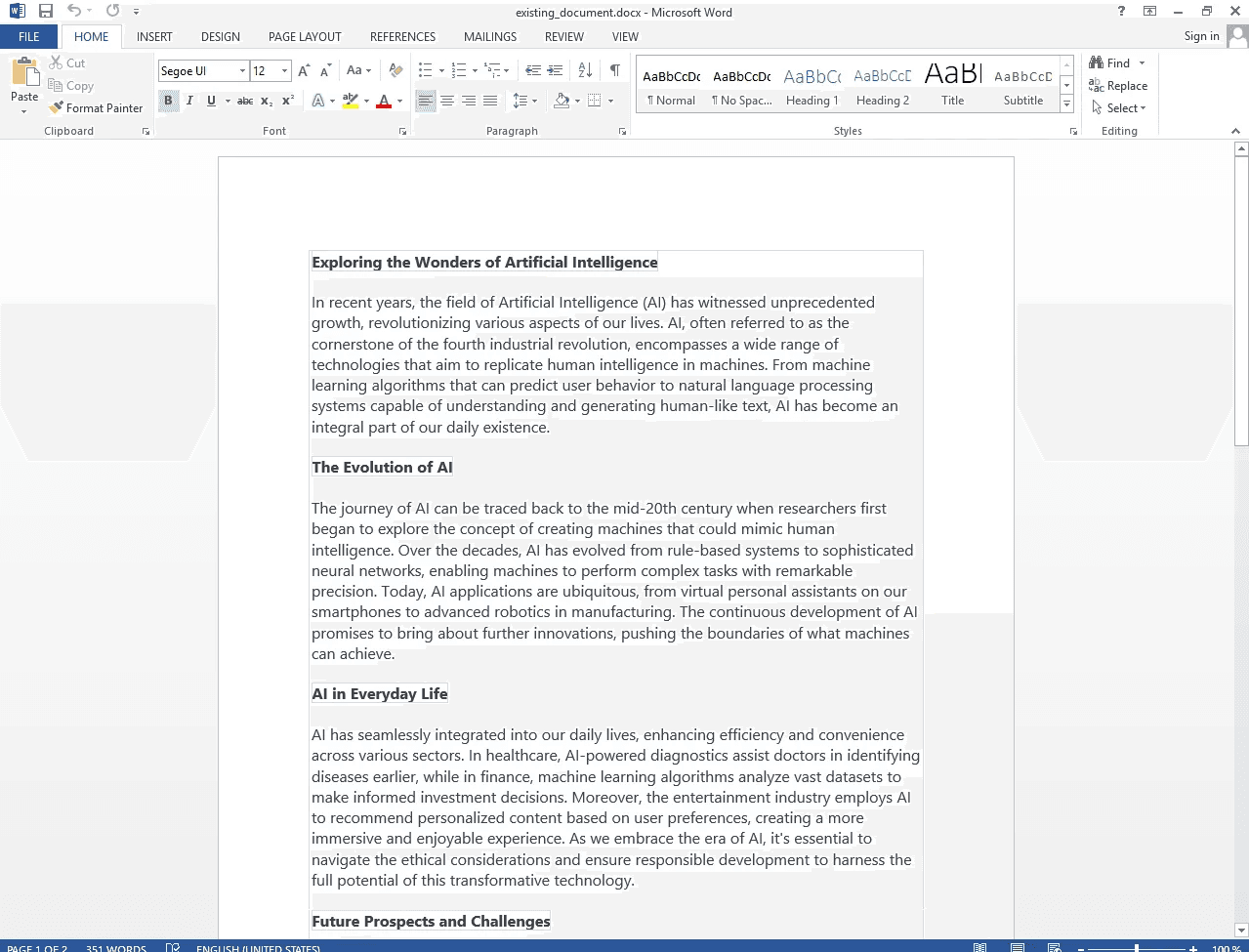Center-align the paragraph
The height and width of the screenshot is (952, 1249).
tap(447, 101)
